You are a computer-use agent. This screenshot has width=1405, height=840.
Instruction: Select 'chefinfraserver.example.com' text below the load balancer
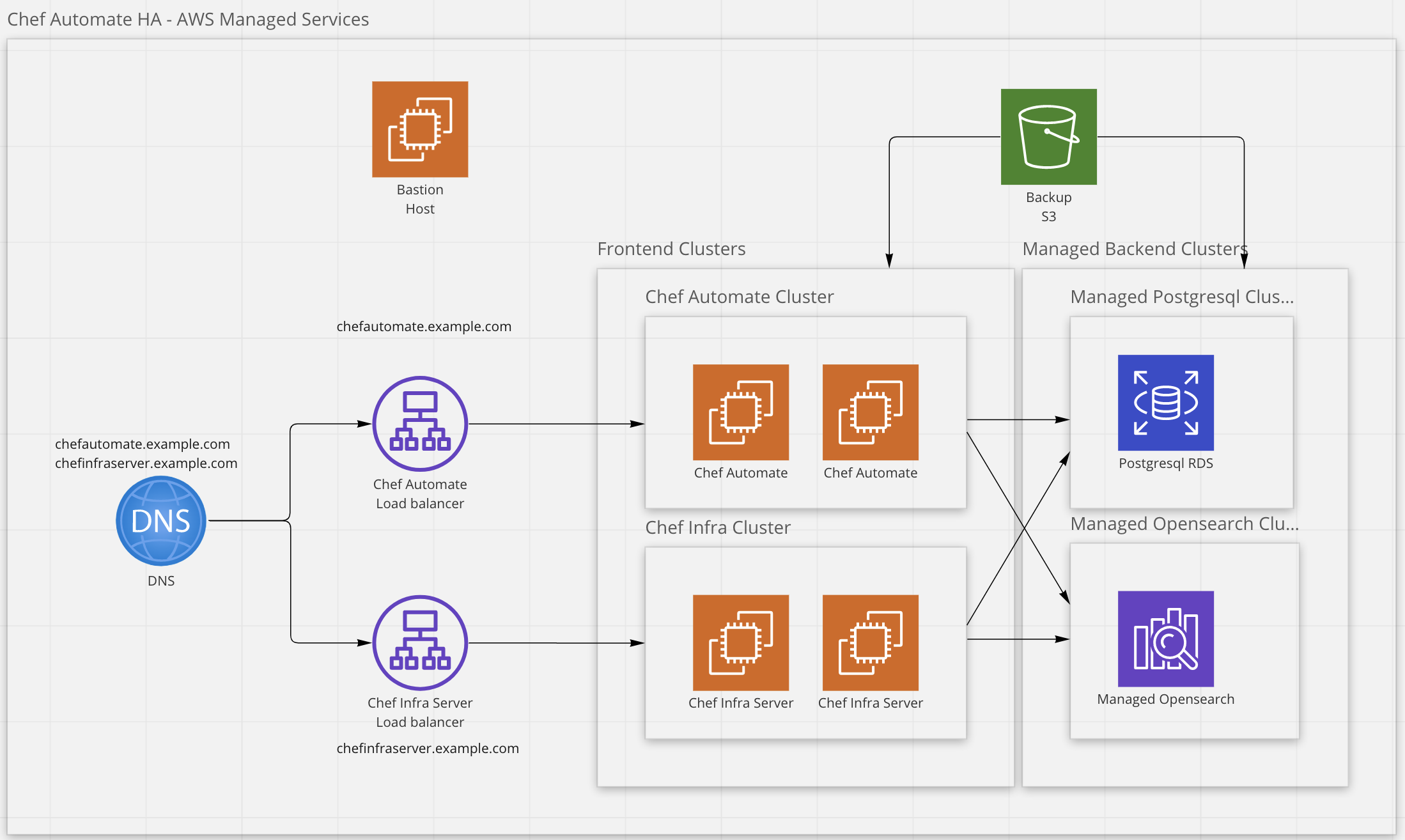[x=428, y=748]
